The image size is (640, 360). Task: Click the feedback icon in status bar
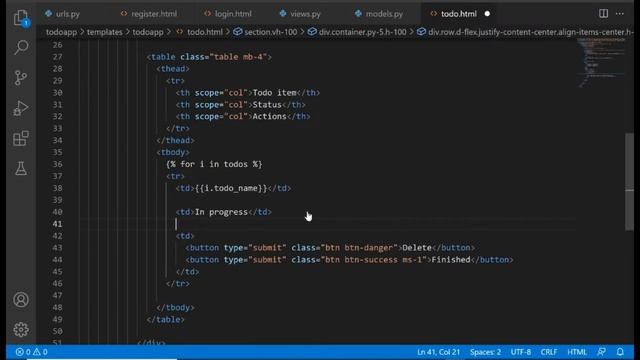[601, 352]
